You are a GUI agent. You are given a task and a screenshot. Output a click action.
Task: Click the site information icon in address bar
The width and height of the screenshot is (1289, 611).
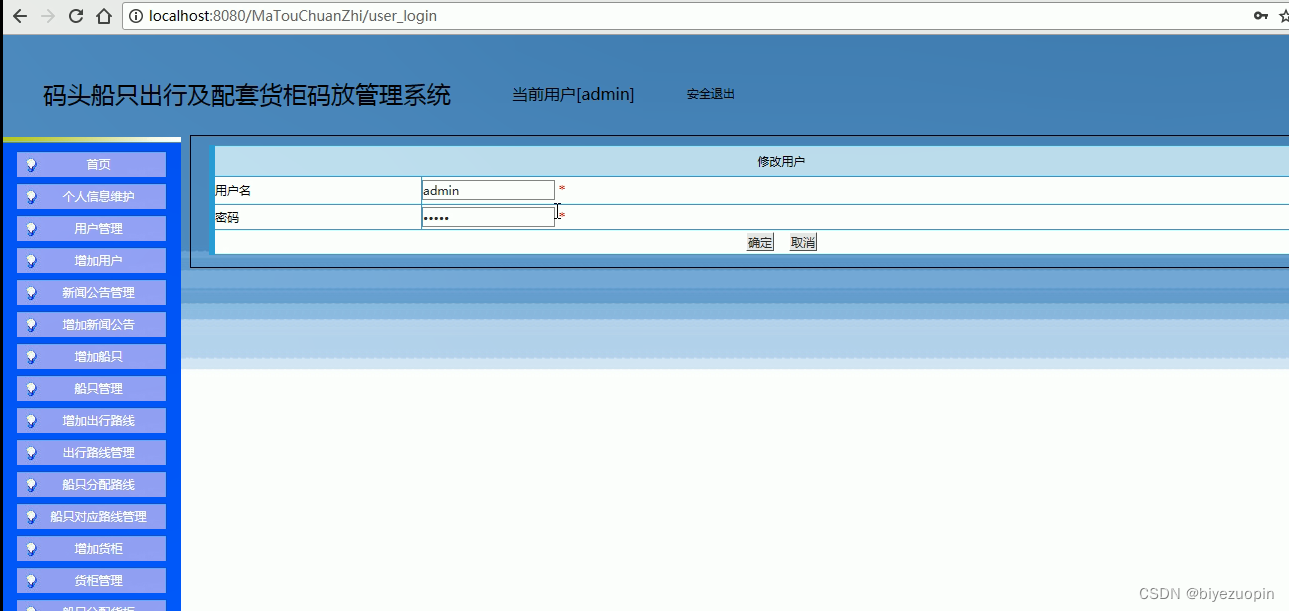135,15
